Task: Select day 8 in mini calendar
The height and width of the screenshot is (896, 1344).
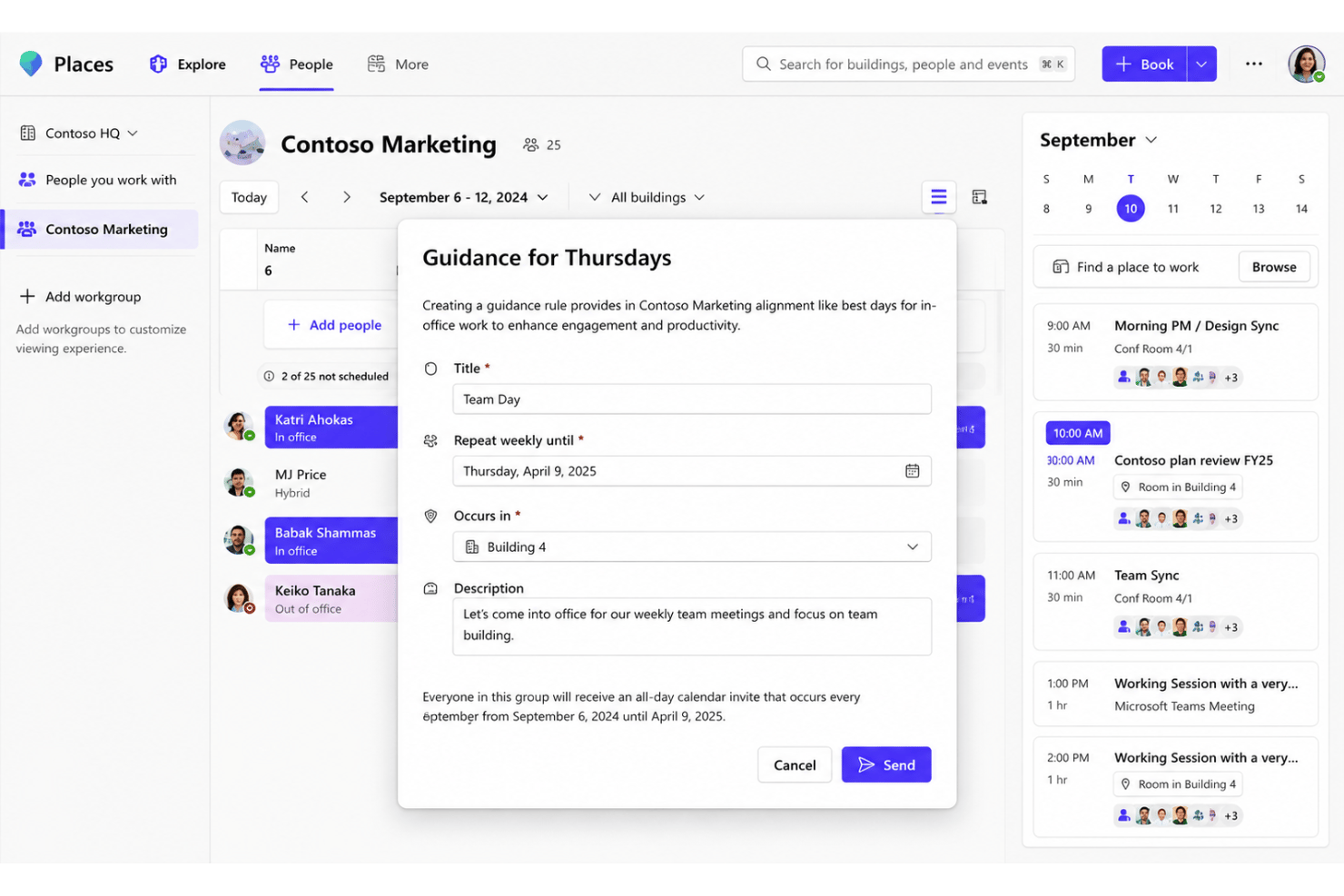Action: tap(1046, 209)
